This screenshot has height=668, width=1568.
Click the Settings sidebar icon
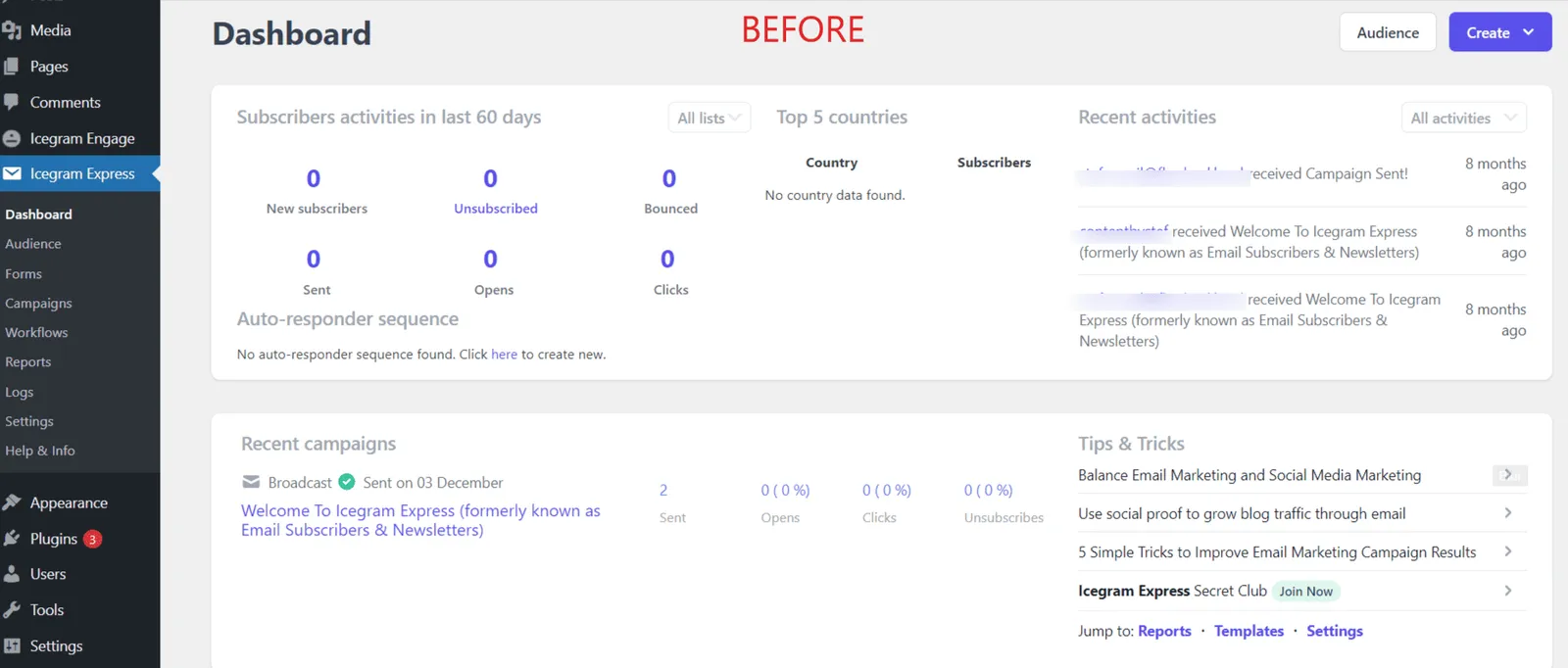[x=12, y=645]
